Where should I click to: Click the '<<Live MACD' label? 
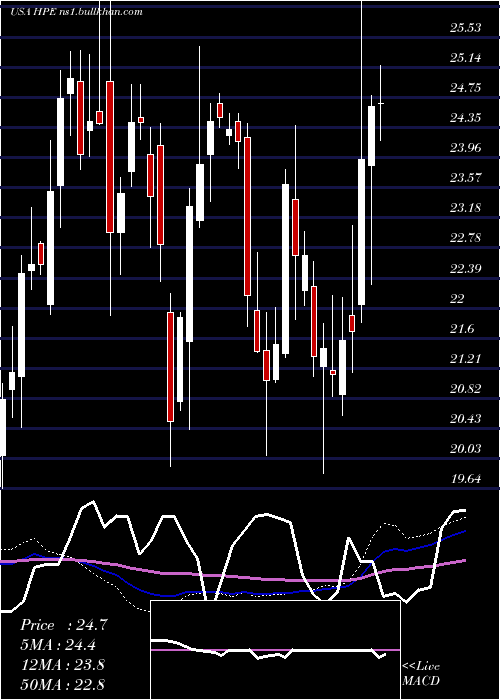click(x=421, y=674)
